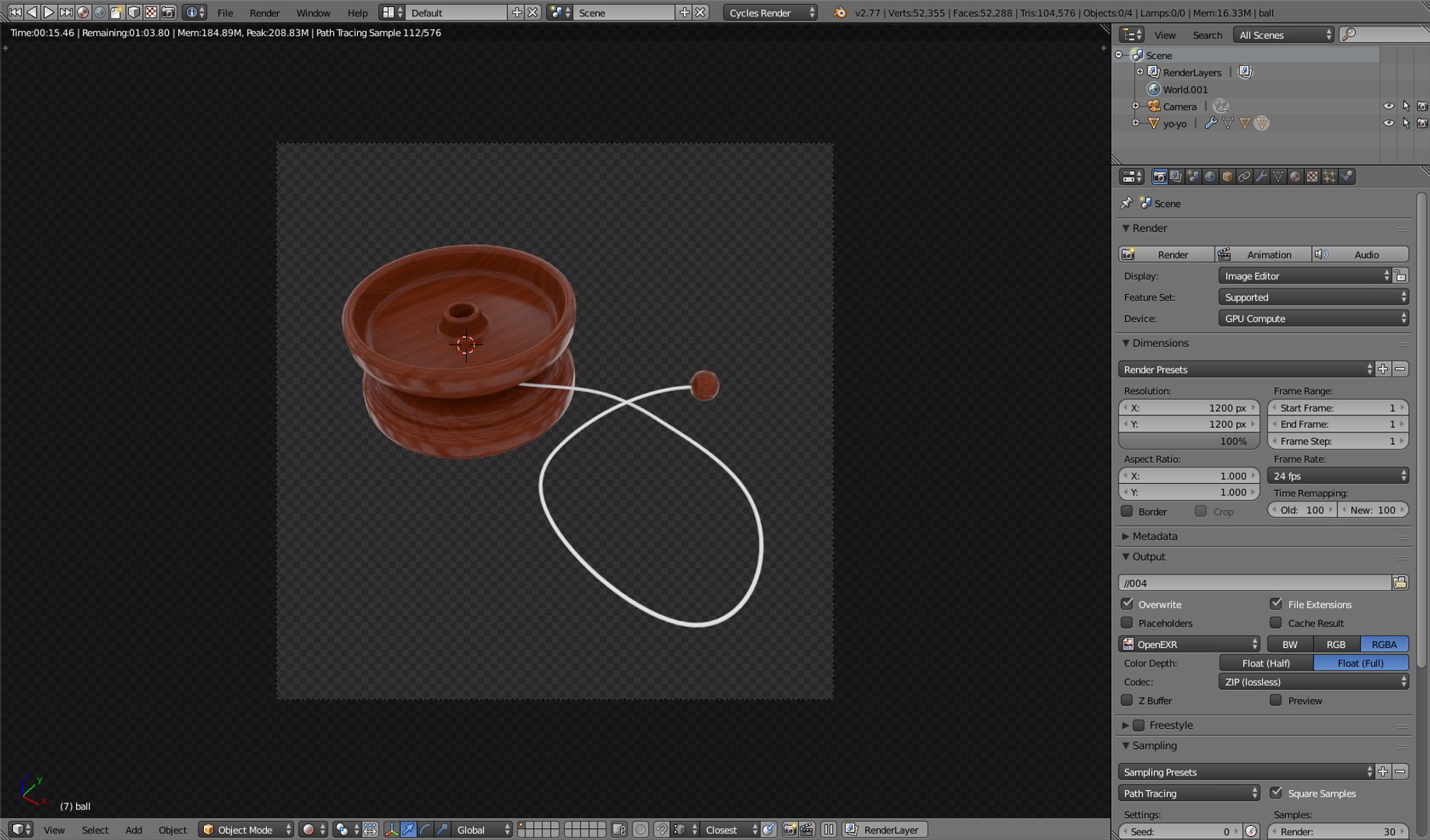Open the Frame Rate dropdown 24 fps

pyautogui.click(x=1338, y=476)
